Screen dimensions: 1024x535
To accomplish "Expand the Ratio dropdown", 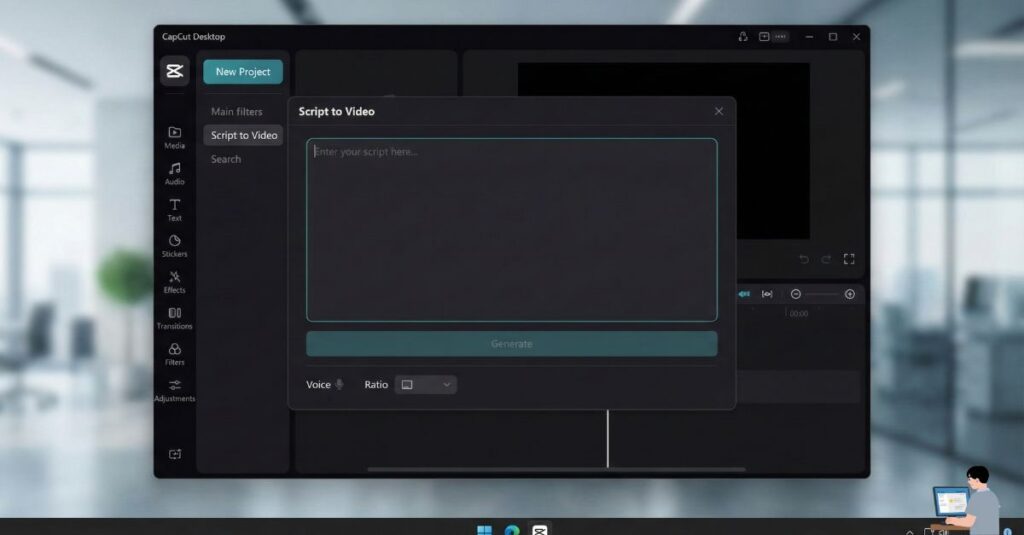I will 426,384.
